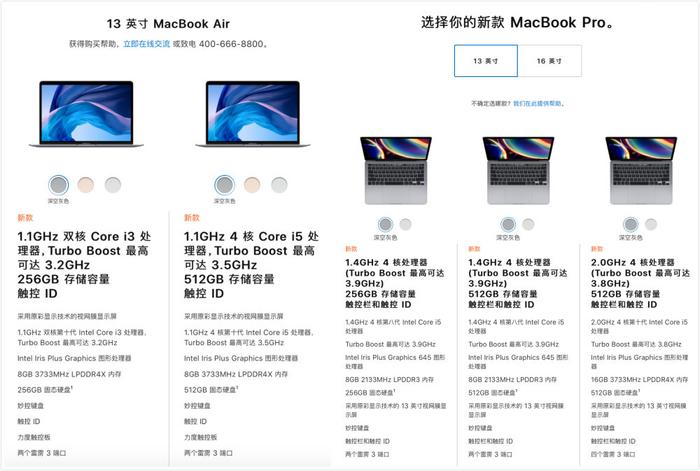Screen dimensions: 700x471
Task: Switch to the 16 英寸 tab
Action: 550,61
